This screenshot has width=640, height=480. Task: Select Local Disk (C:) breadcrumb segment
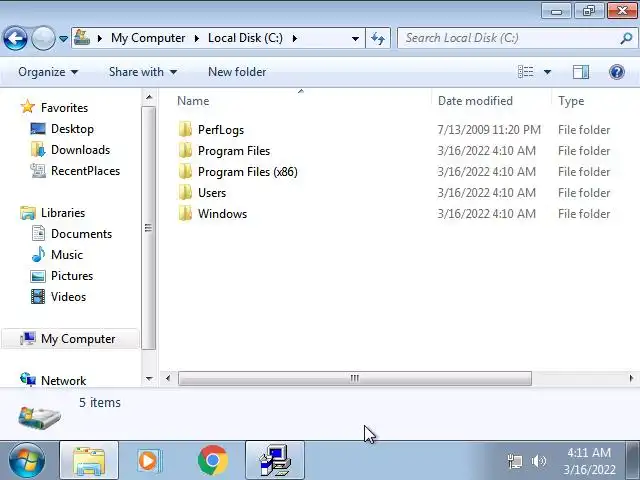pyautogui.click(x=245, y=38)
